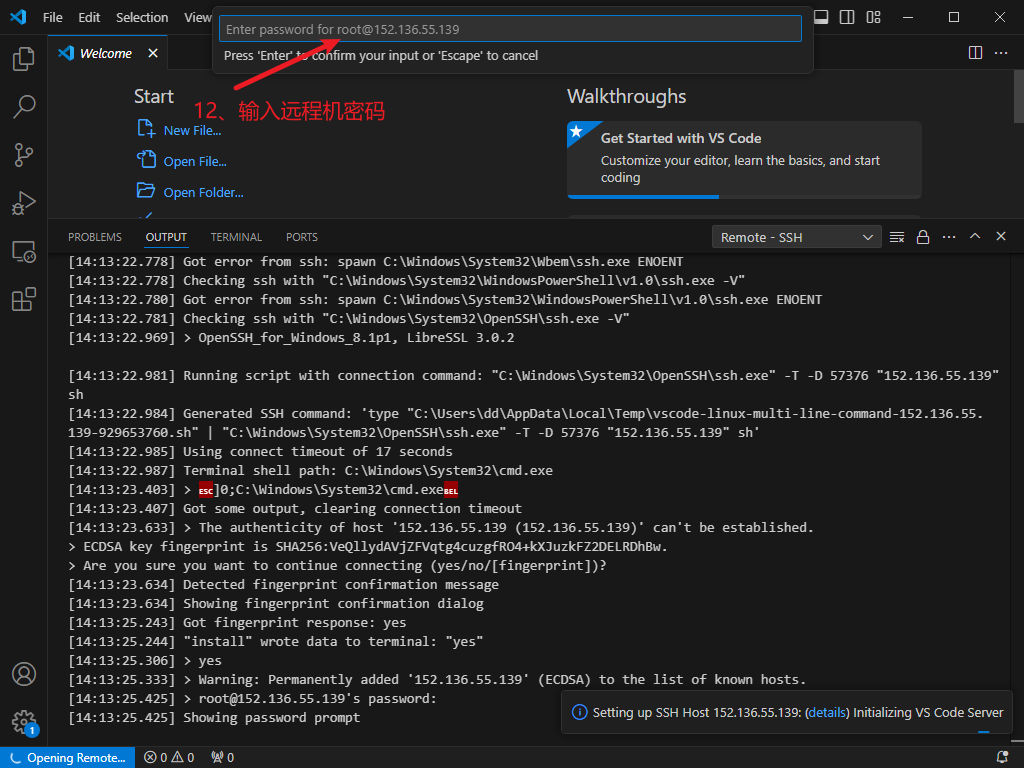This screenshot has height=768, width=1024.
Task: Switch to the PORTS tab
Action: 302,237
